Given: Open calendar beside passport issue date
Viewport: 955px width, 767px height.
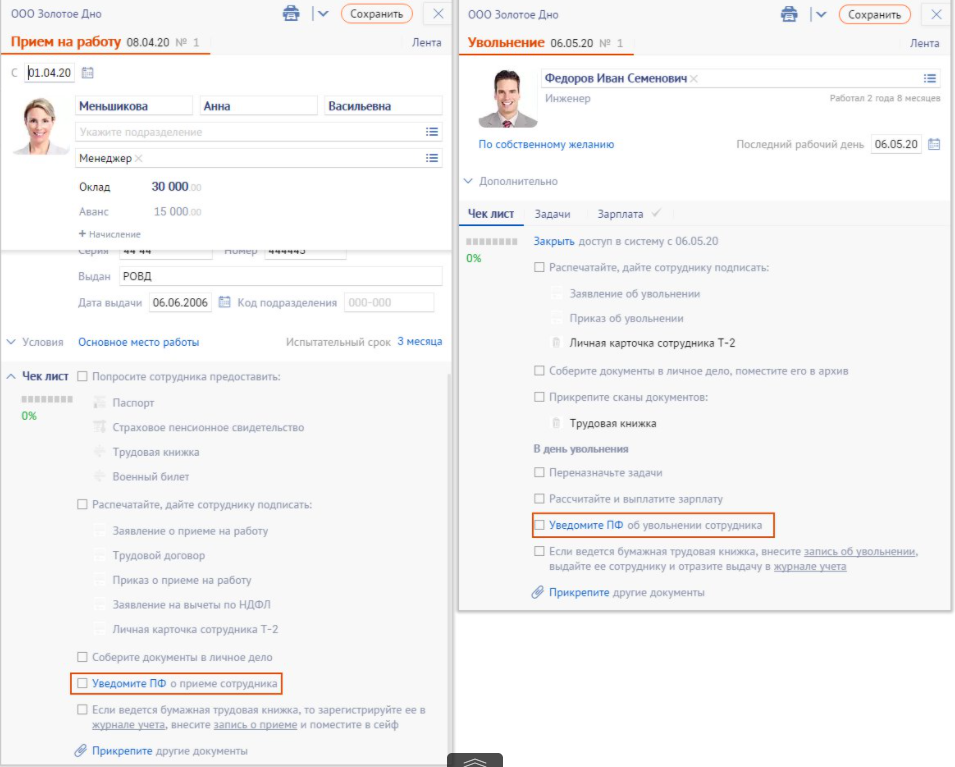Looking at the screenshot, I should click(224, 302).
